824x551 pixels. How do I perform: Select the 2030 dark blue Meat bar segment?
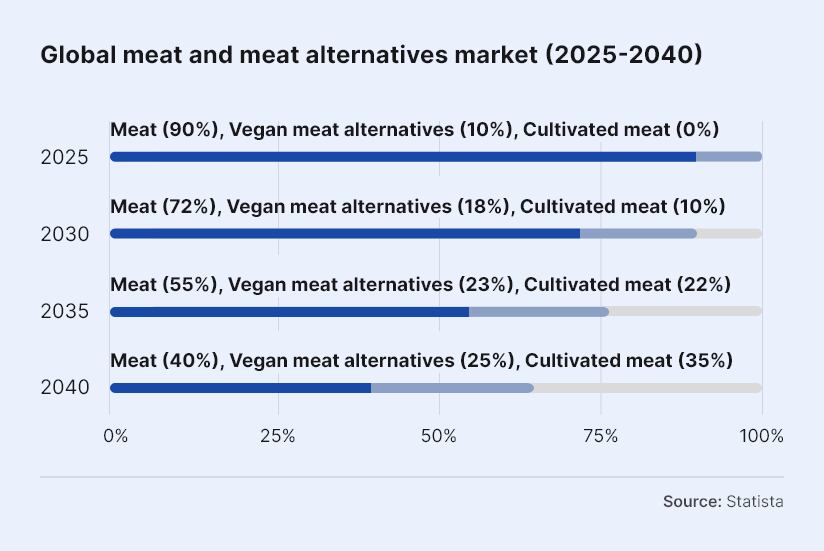344,234
